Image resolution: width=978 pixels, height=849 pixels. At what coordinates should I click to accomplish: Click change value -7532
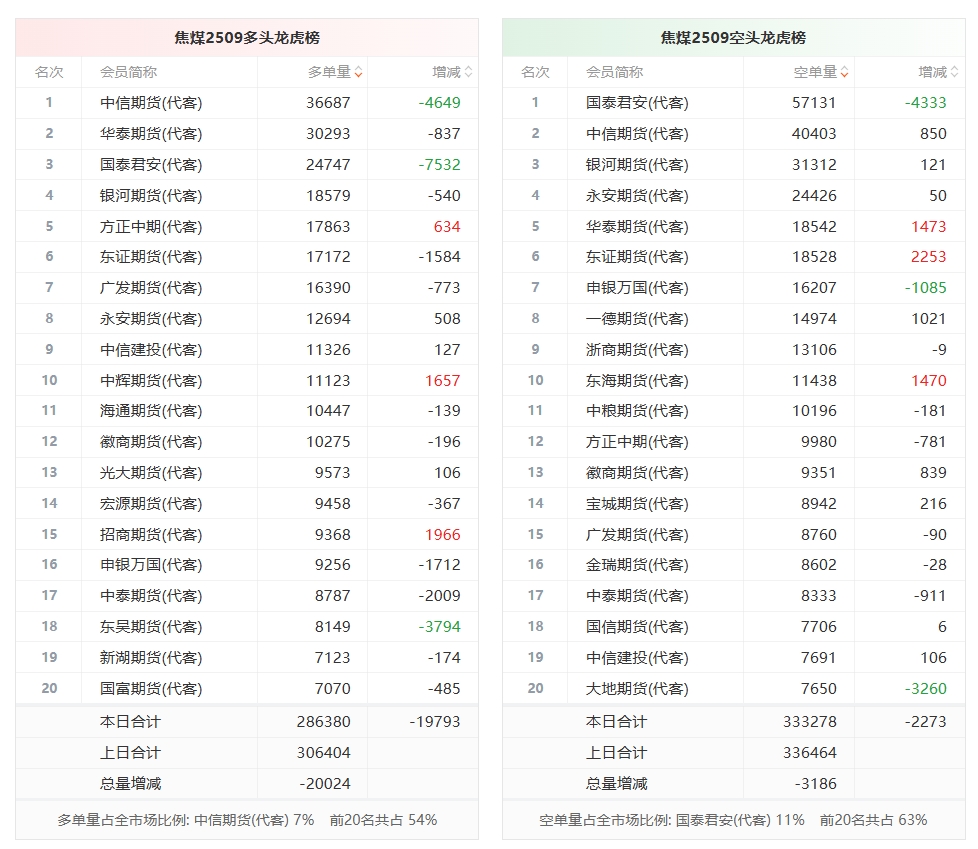click(x=440, y=165)
